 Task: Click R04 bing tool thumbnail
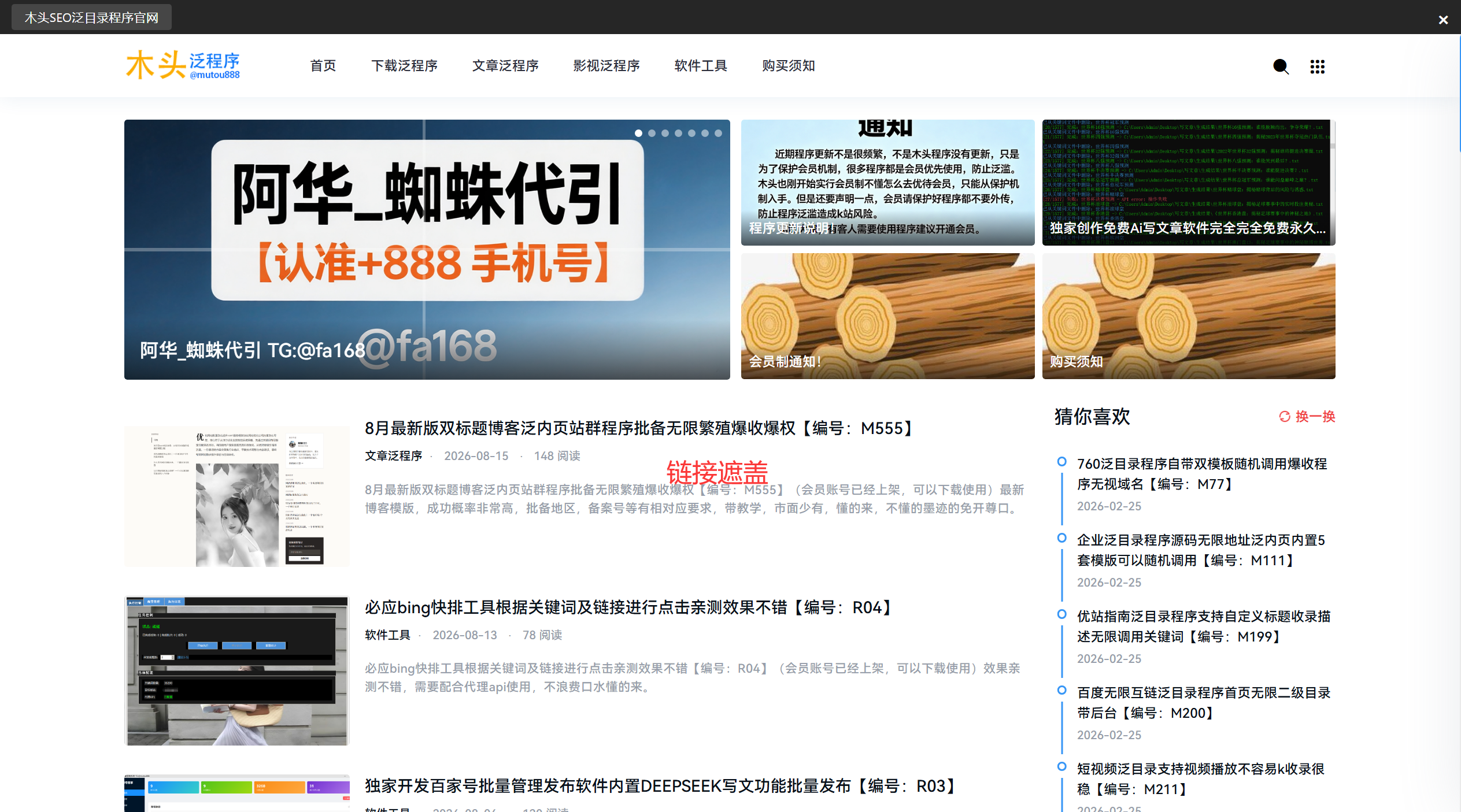tap(237, 670)
